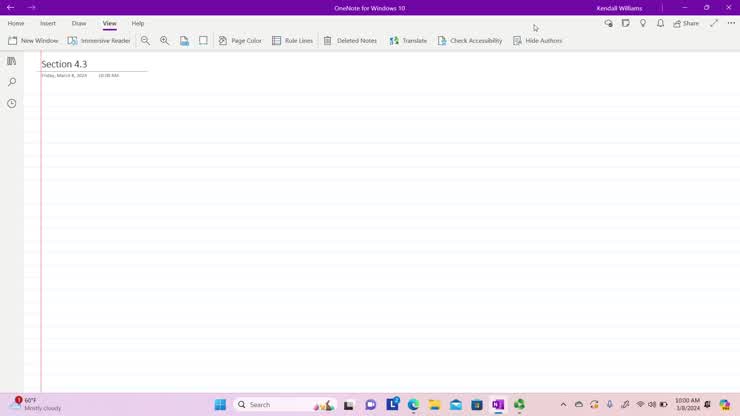Open the Insert tab
Image resolution: width=740 pixels, height=416 pixels.
pos(48,23)
